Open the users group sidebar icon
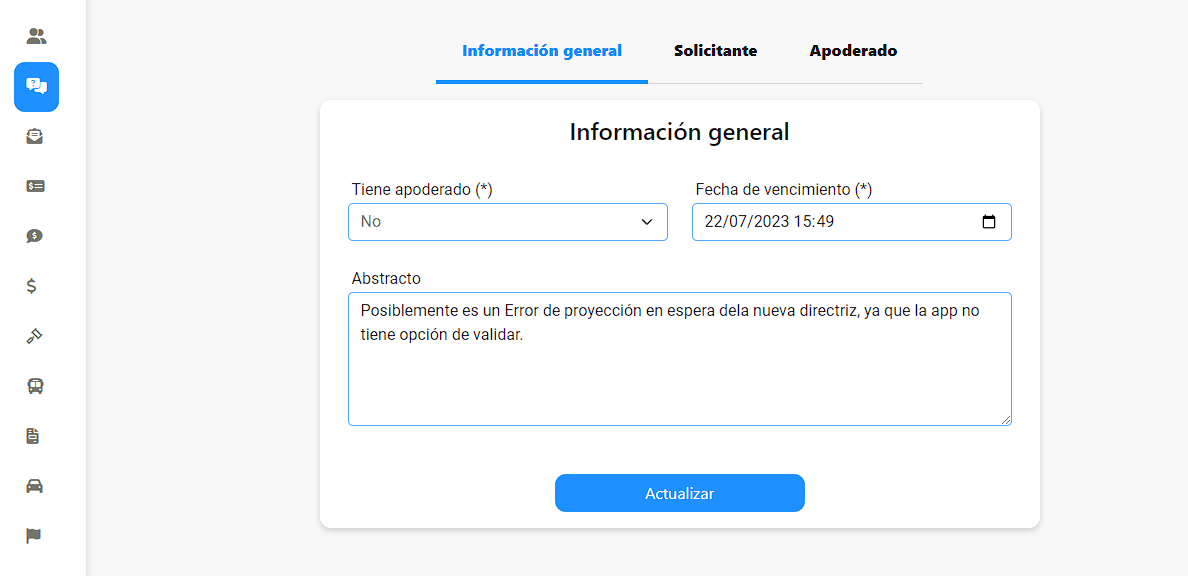 coord(36,36)
